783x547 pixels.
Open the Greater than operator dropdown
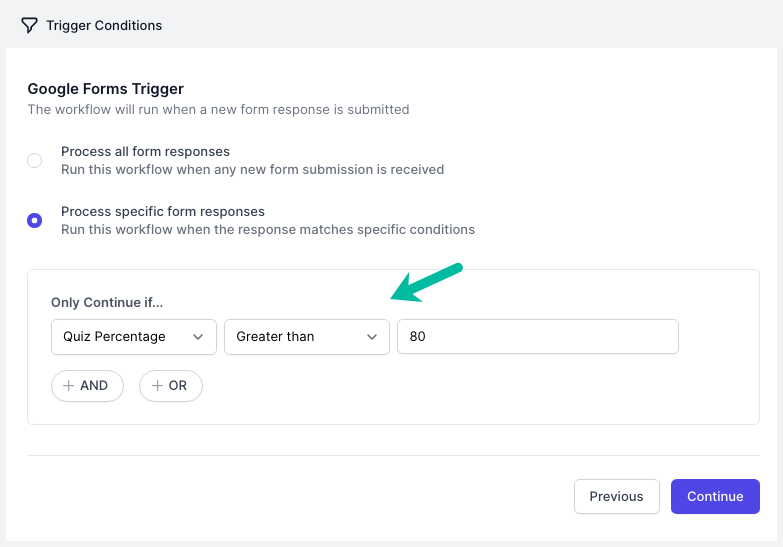(x=307, y=337)
